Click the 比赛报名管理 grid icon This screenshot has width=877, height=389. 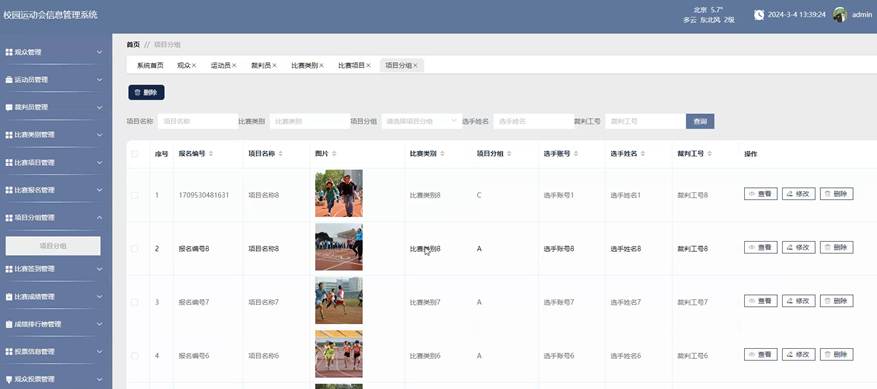[9, 190]
